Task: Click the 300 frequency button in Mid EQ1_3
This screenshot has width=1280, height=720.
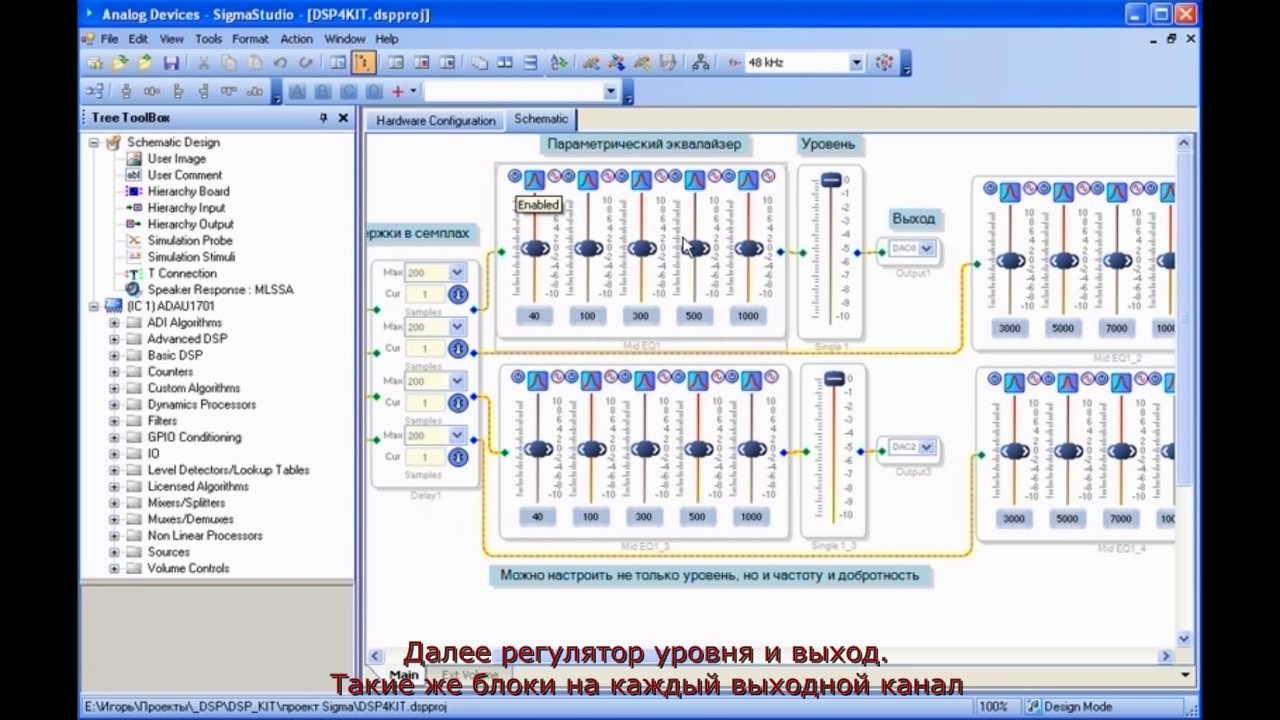Action: point(643,517)
